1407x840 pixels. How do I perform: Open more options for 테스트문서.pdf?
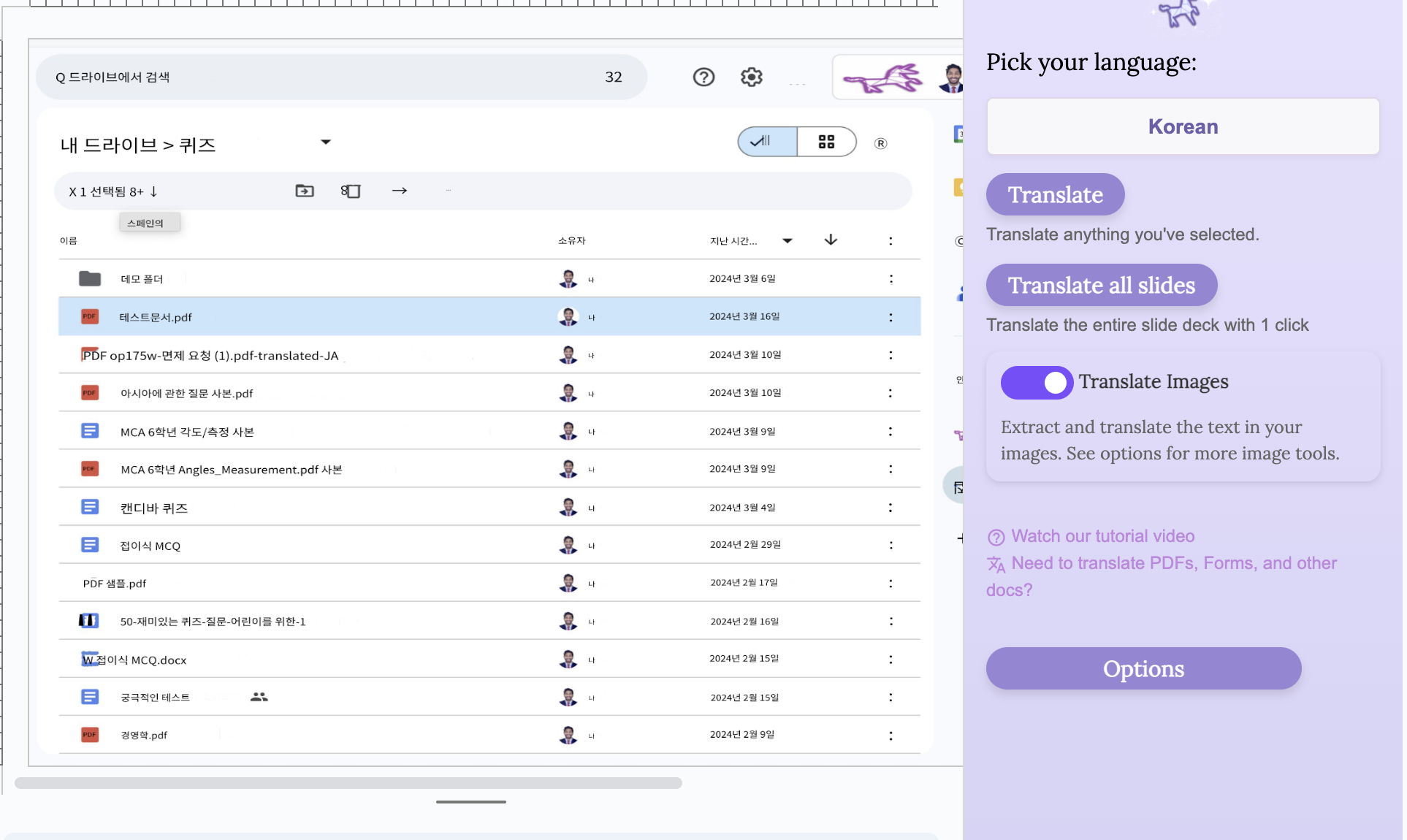pos(890,317)
